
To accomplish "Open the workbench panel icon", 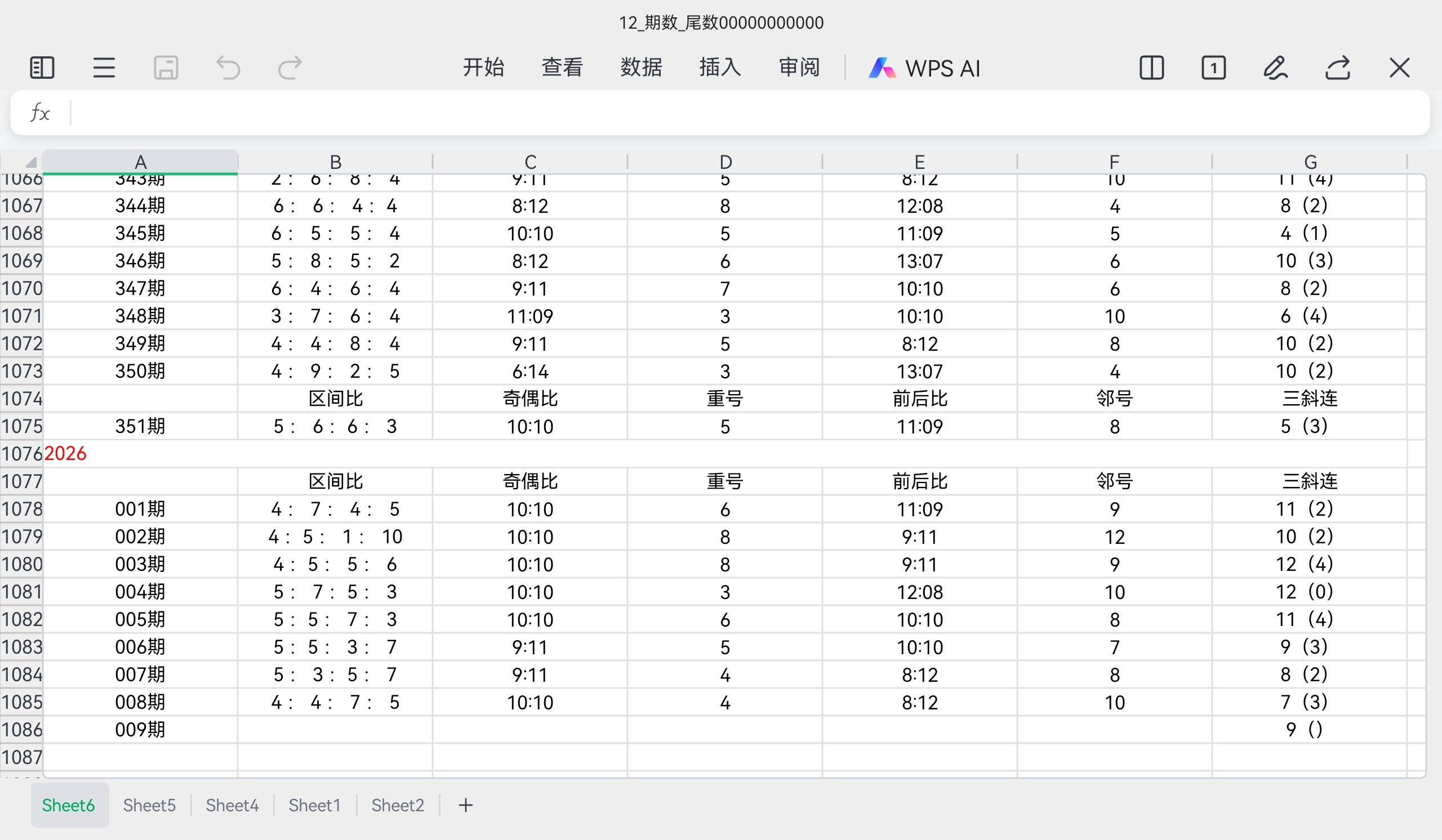I will tap(41, 68).
